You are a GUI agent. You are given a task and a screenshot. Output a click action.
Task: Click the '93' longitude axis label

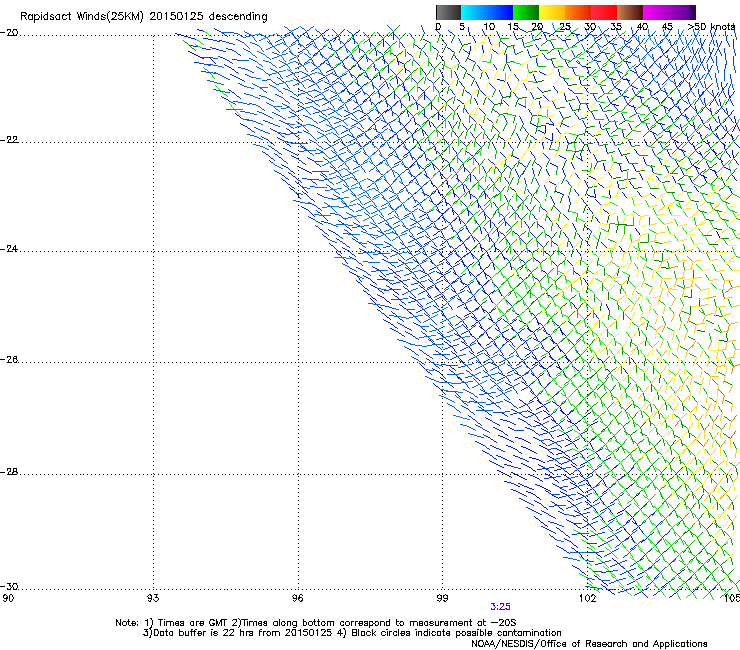(x=153, y=599)
